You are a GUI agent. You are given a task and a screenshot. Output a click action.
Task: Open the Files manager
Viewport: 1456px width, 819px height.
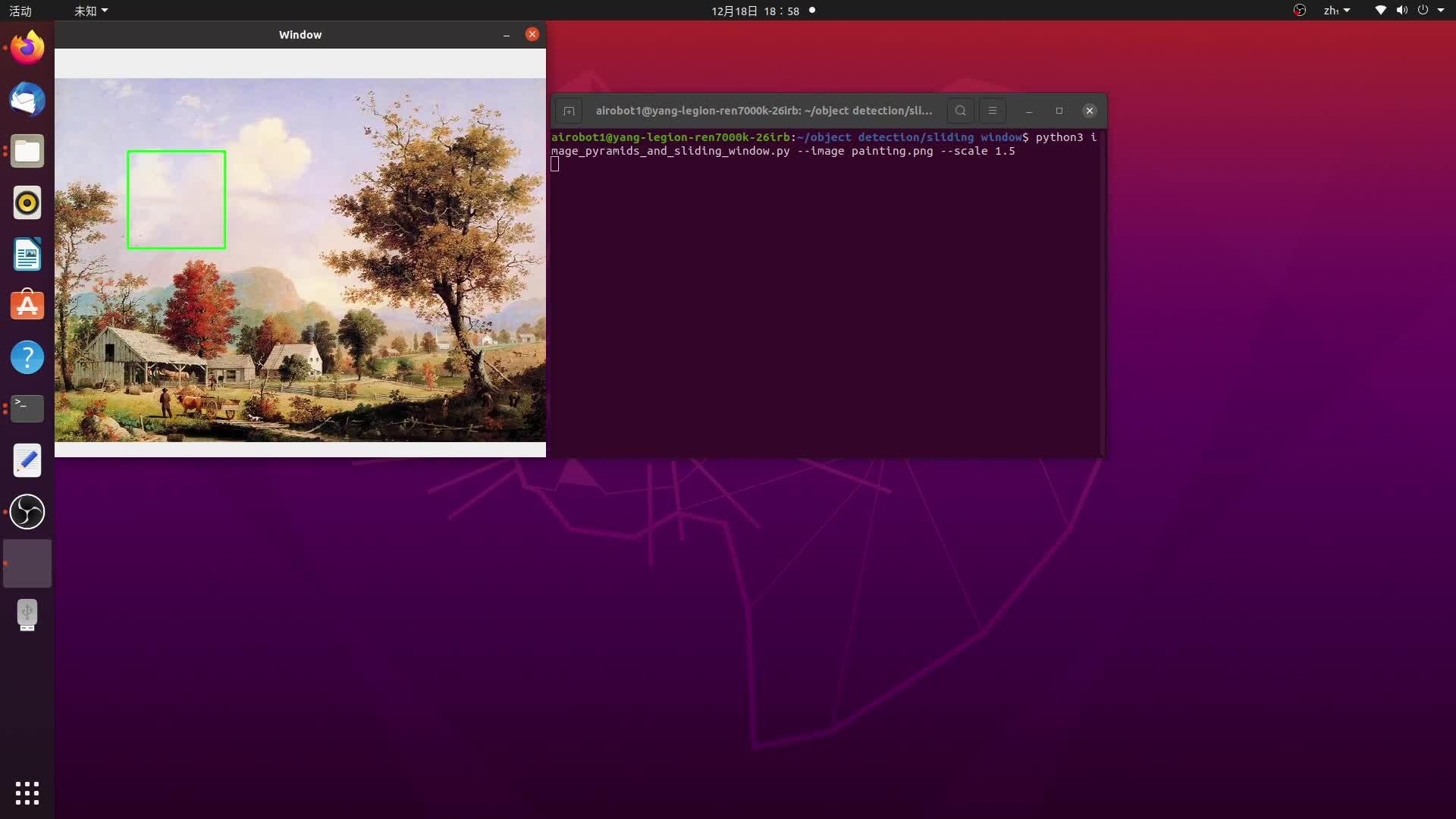coord(27,151)
